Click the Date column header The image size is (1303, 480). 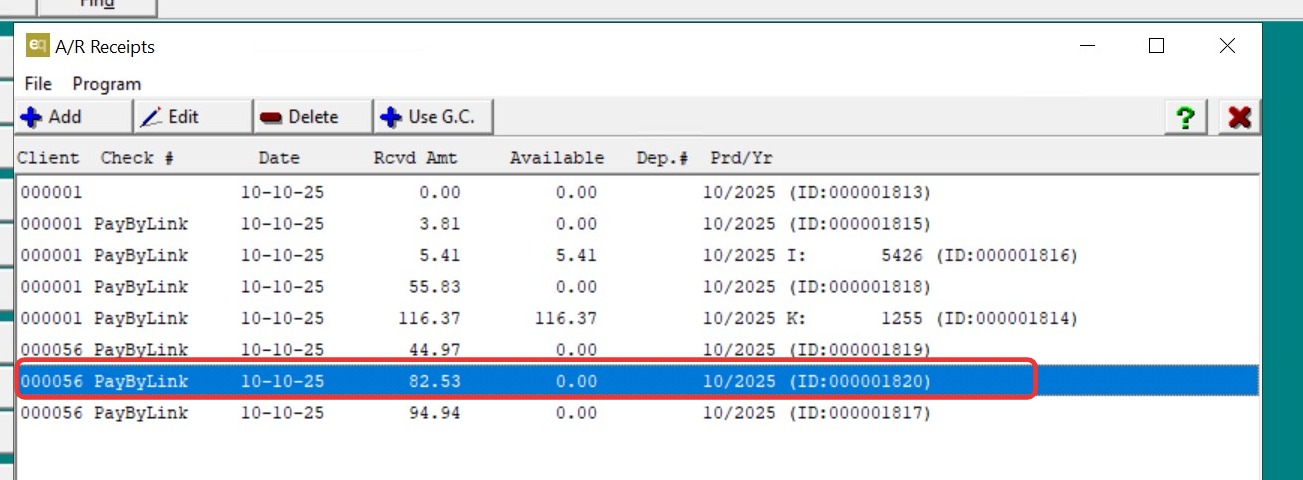279,158
